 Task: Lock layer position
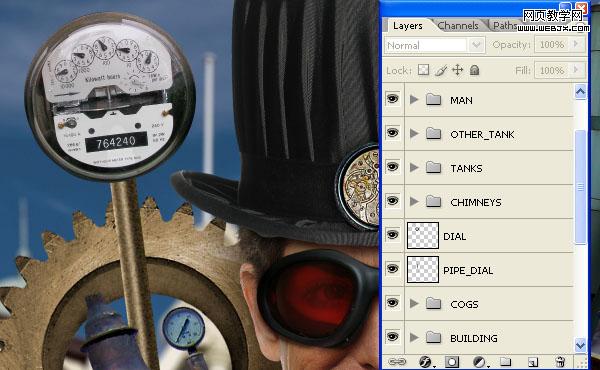pyautogui.click(x=458, y=70)
